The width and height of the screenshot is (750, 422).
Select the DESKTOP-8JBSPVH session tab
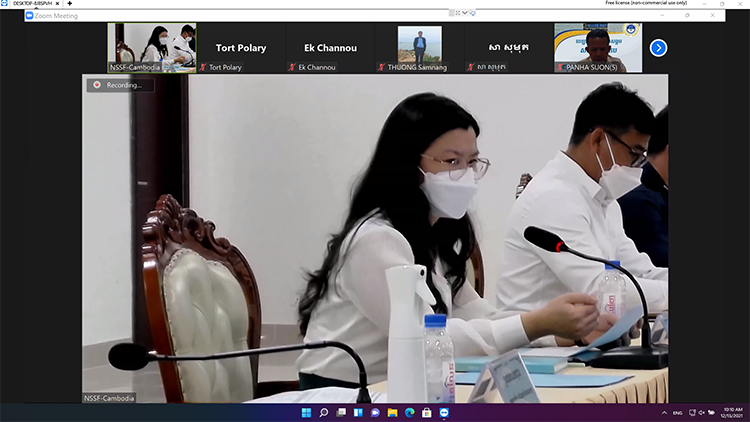coord(30,4)
